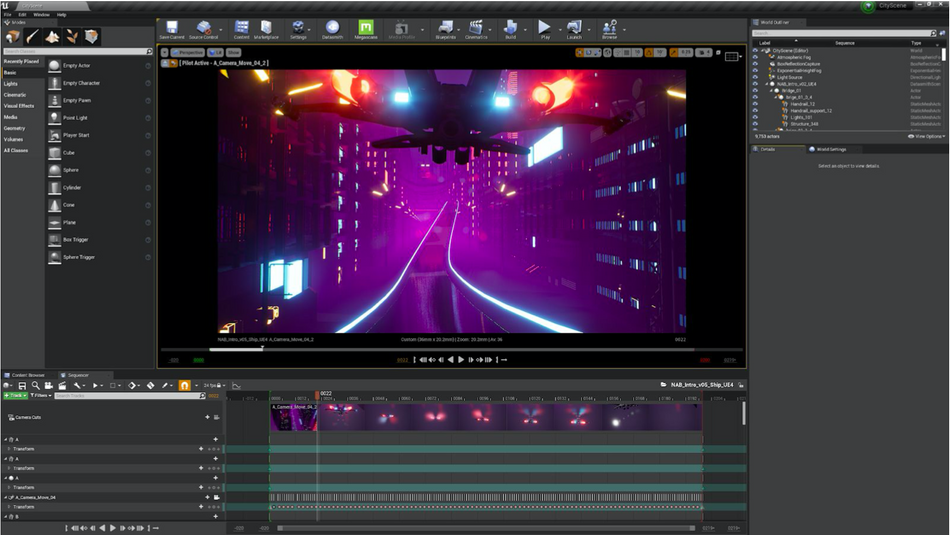
Task: Toggle Sequencer snapping magnet button
Action: 184,385
